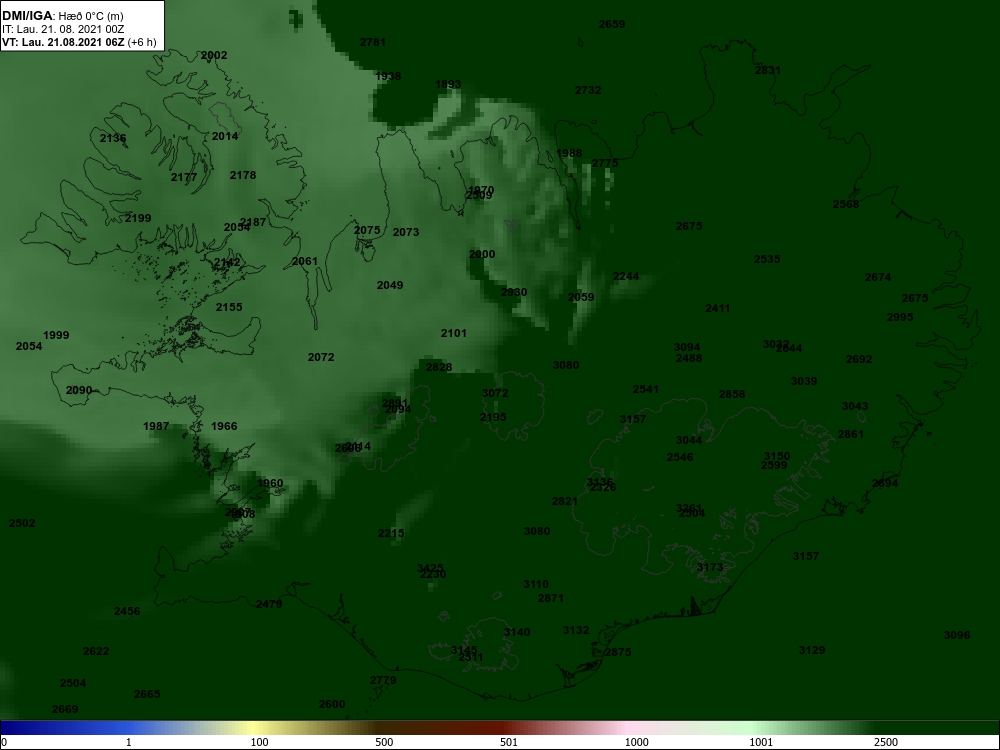Viewport: 1000px width, 750px height.
Task: Click the map value "2073"
Action: 406,232
